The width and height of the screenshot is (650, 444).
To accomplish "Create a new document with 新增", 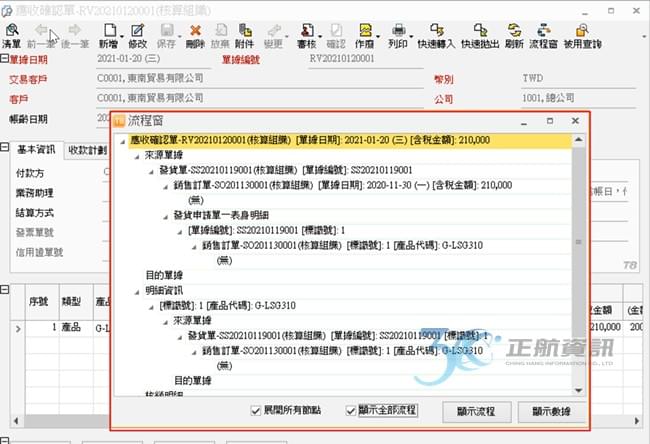I will [110, 30].
